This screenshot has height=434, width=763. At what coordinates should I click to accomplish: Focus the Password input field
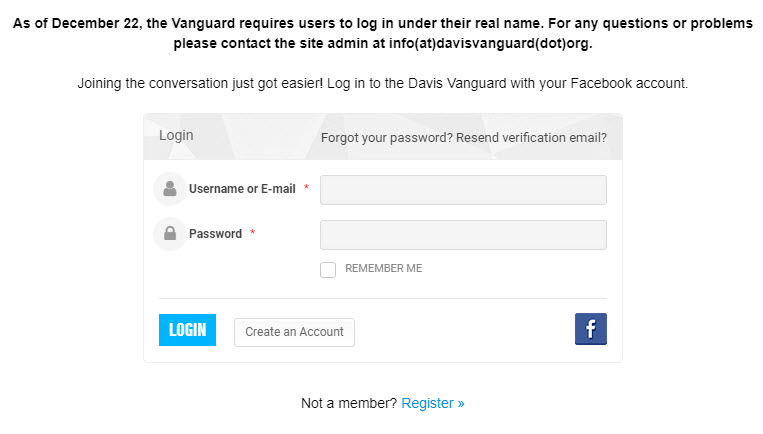click(x=463, y=234)
